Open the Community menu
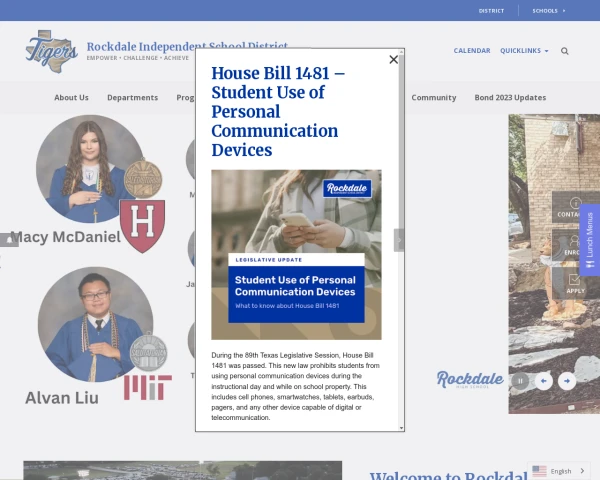The height and width of the screenshot is (480, 600). point(434,98)
